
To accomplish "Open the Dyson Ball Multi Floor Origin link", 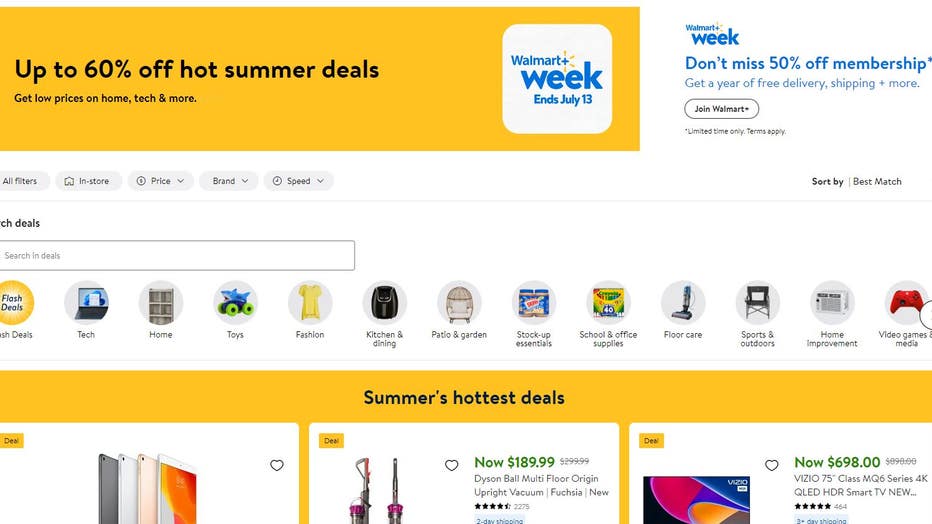I will (x=541, y=485).
